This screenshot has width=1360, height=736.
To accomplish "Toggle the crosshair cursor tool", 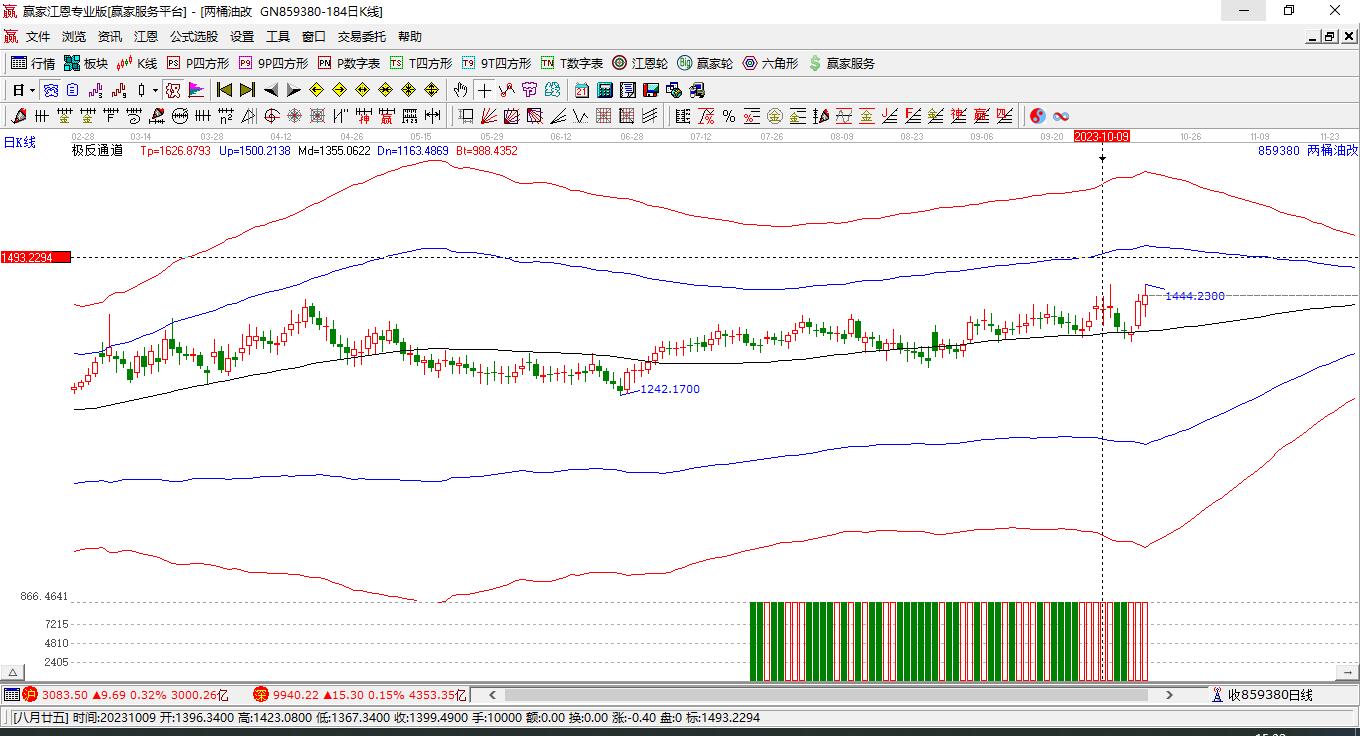I will (484, 90).
